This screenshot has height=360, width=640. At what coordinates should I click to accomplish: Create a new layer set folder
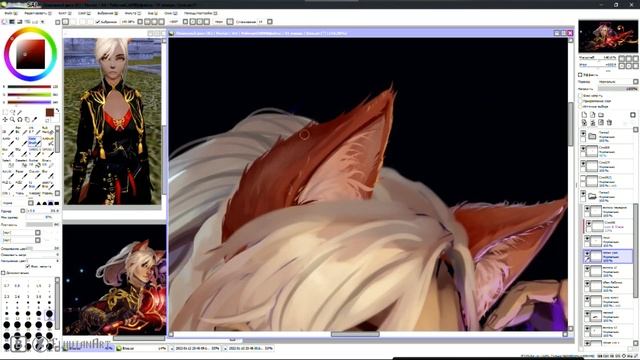(601, 115)
